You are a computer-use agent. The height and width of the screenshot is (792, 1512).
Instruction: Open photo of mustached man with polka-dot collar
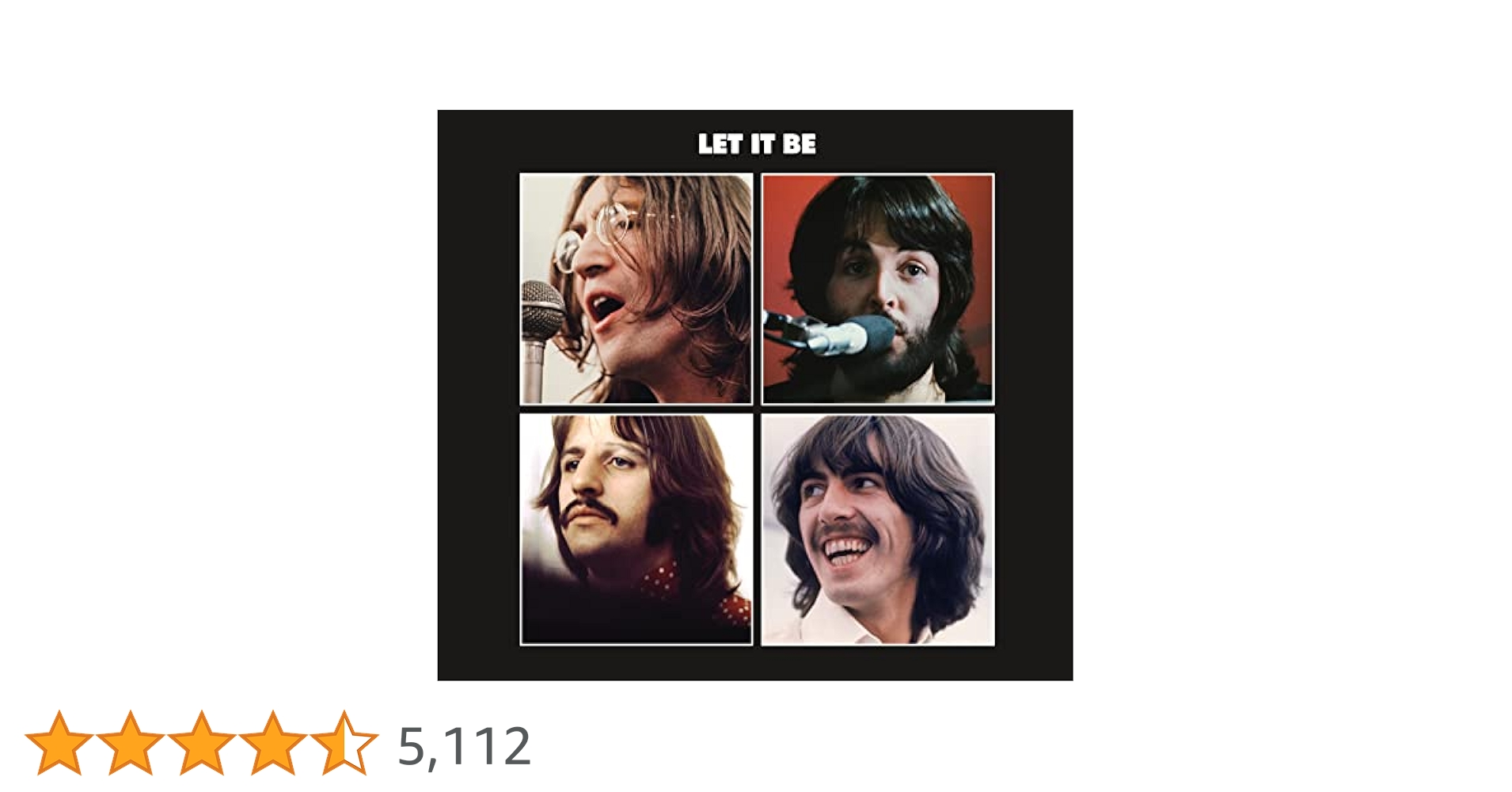click(636, 529)
